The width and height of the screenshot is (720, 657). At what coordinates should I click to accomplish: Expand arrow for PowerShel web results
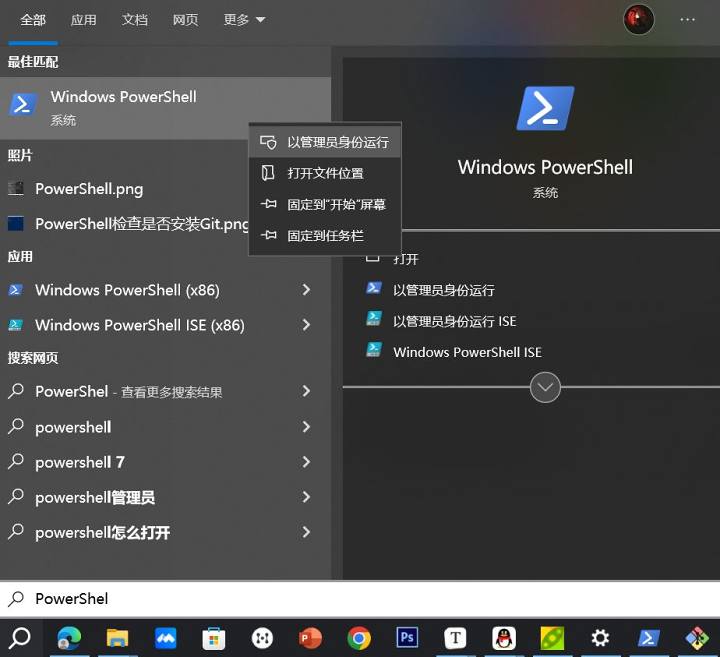point(306,391)
